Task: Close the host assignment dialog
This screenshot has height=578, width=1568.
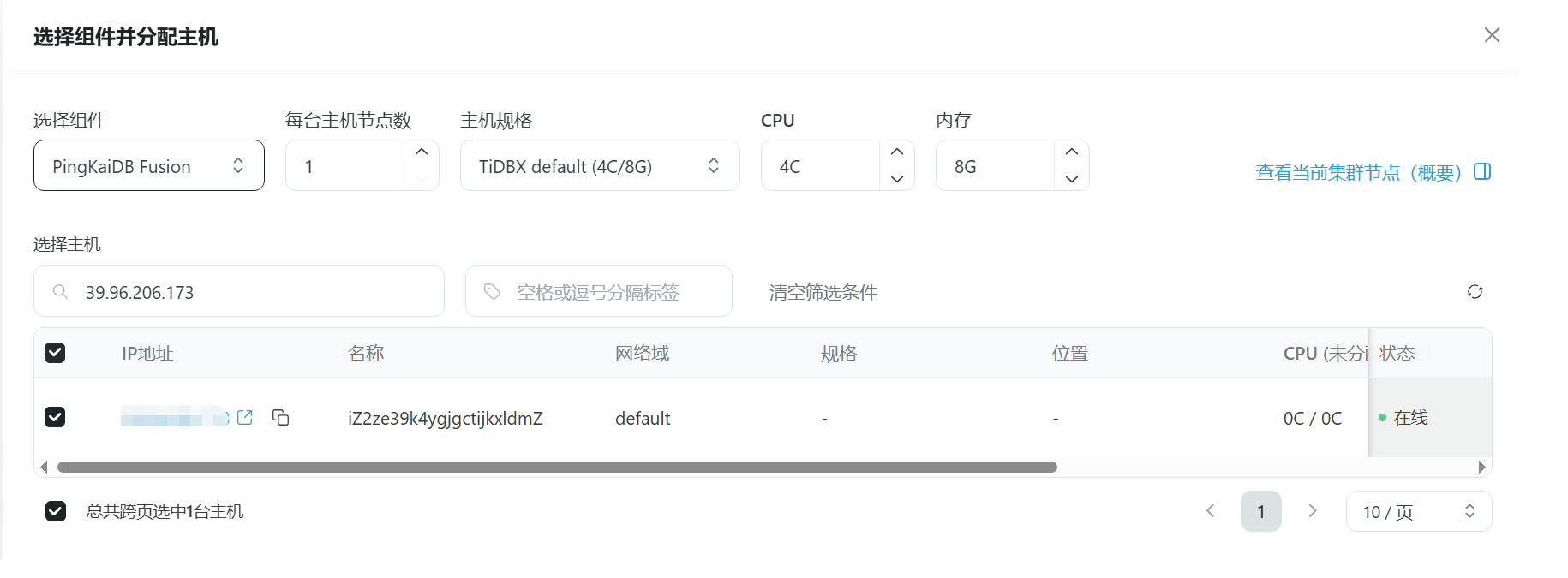Action: pyautogui.click(x=1492, y=35)
